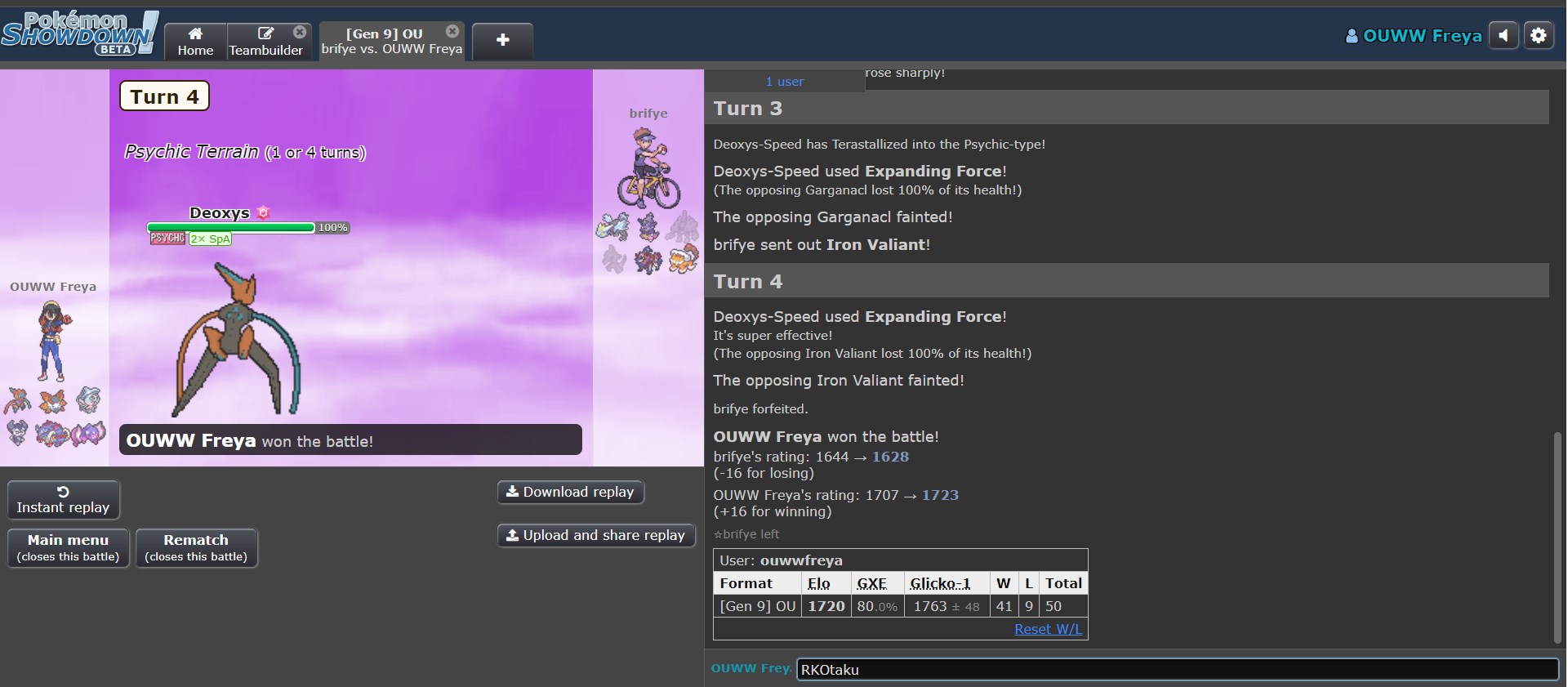The height and width of the screenshot is (687, 1568).
Task: Click the [Gen 9] OU format cell
Action: [758, 606]
